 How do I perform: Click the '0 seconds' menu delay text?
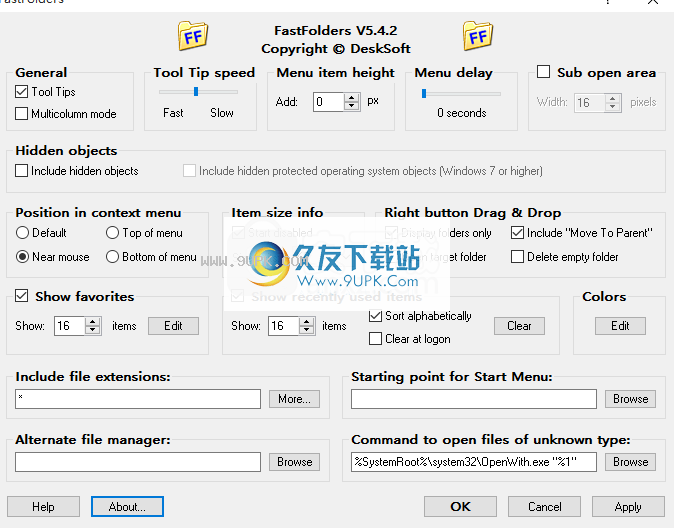pos(462,113)
